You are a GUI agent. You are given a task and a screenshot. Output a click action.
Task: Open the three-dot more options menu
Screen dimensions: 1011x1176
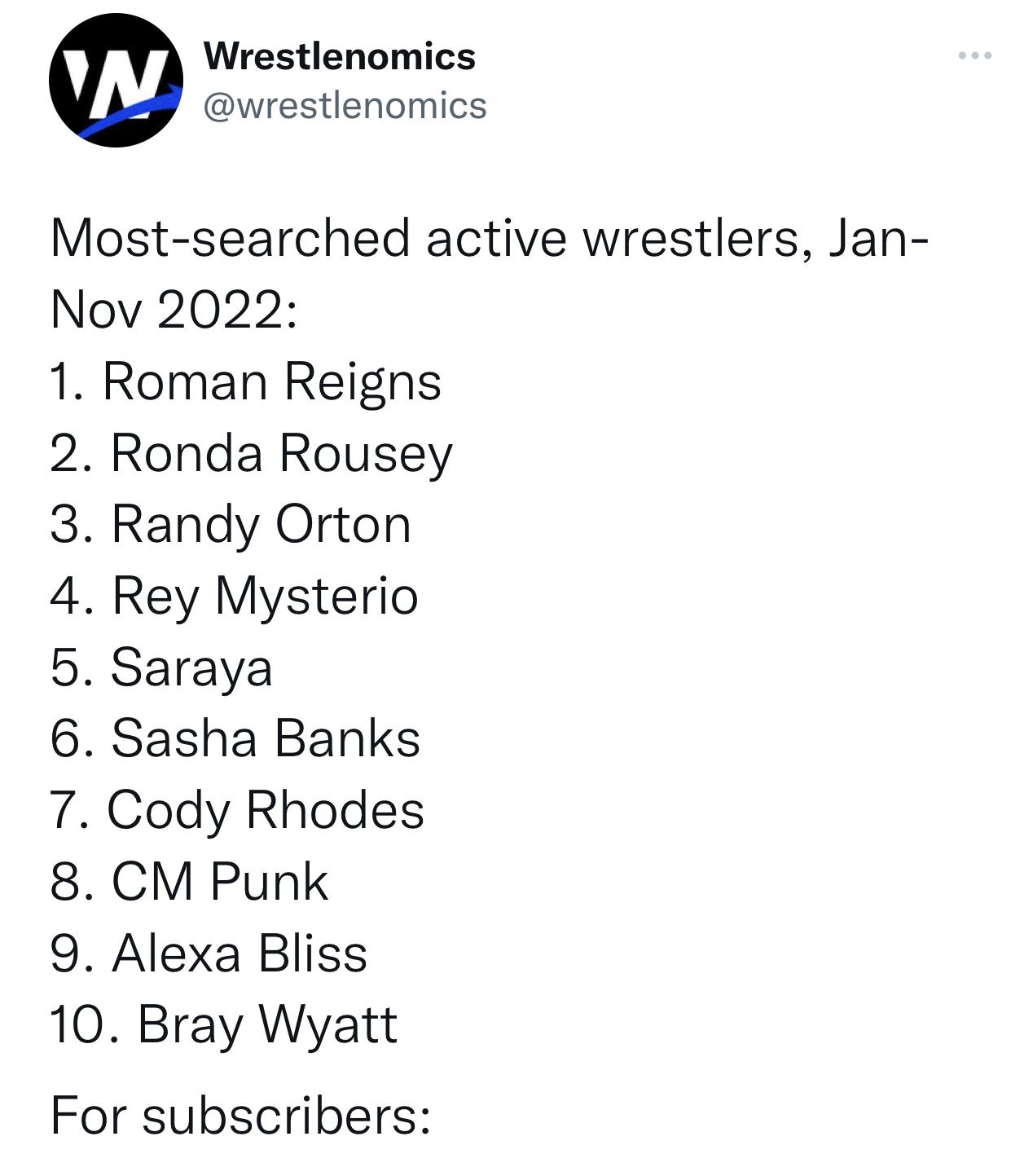click(x=974, y=55)
